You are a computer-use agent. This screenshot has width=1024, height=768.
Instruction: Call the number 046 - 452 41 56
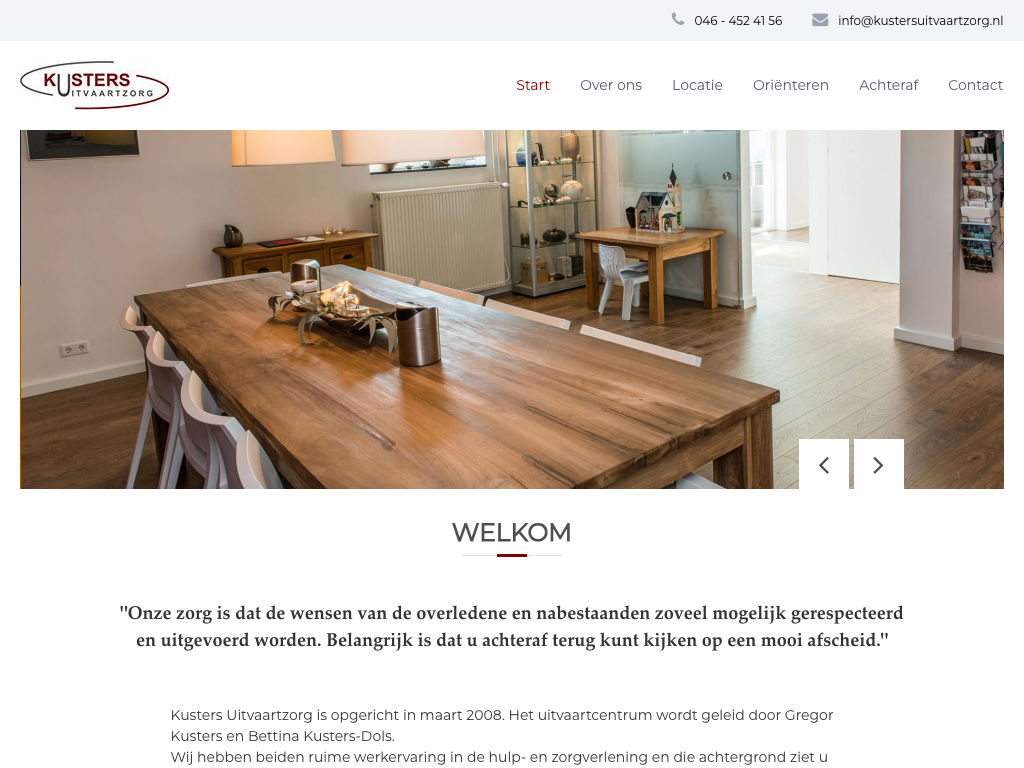click(738, 21)
